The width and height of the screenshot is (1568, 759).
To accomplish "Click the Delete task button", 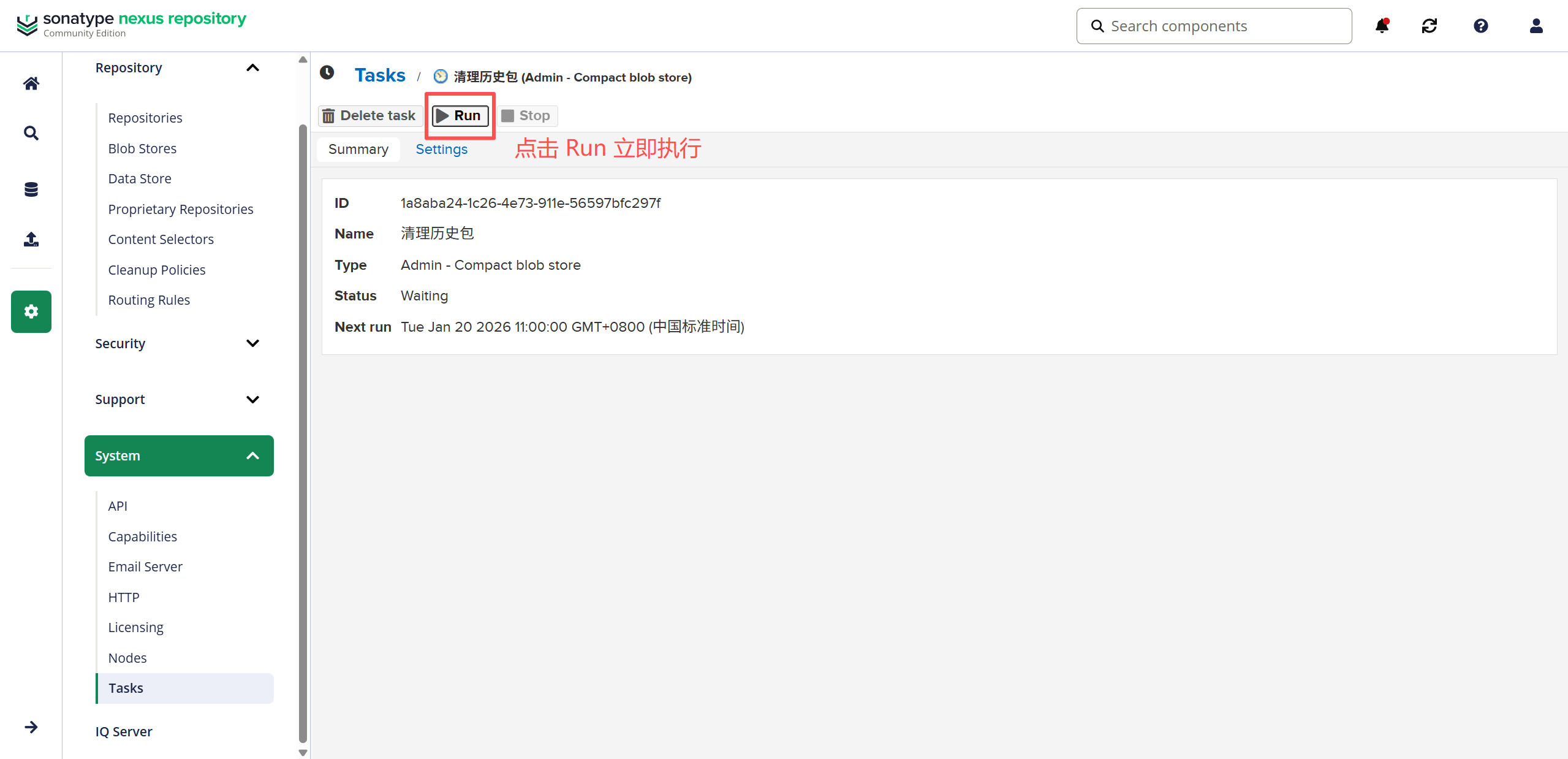I will pos(369,116).
